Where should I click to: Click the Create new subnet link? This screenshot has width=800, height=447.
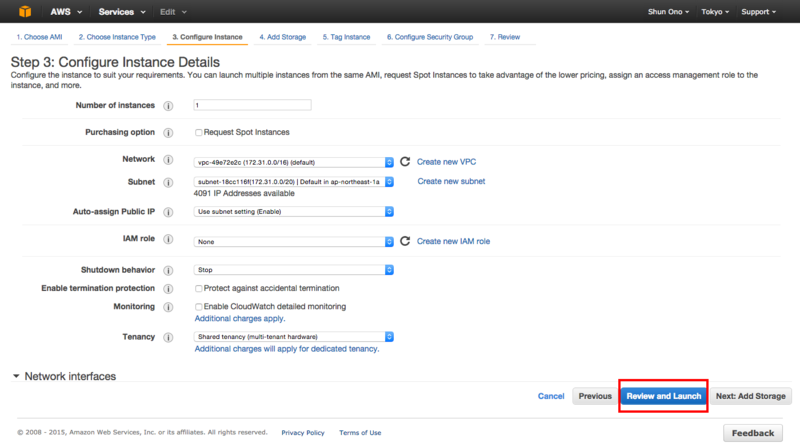click(451, 181)
